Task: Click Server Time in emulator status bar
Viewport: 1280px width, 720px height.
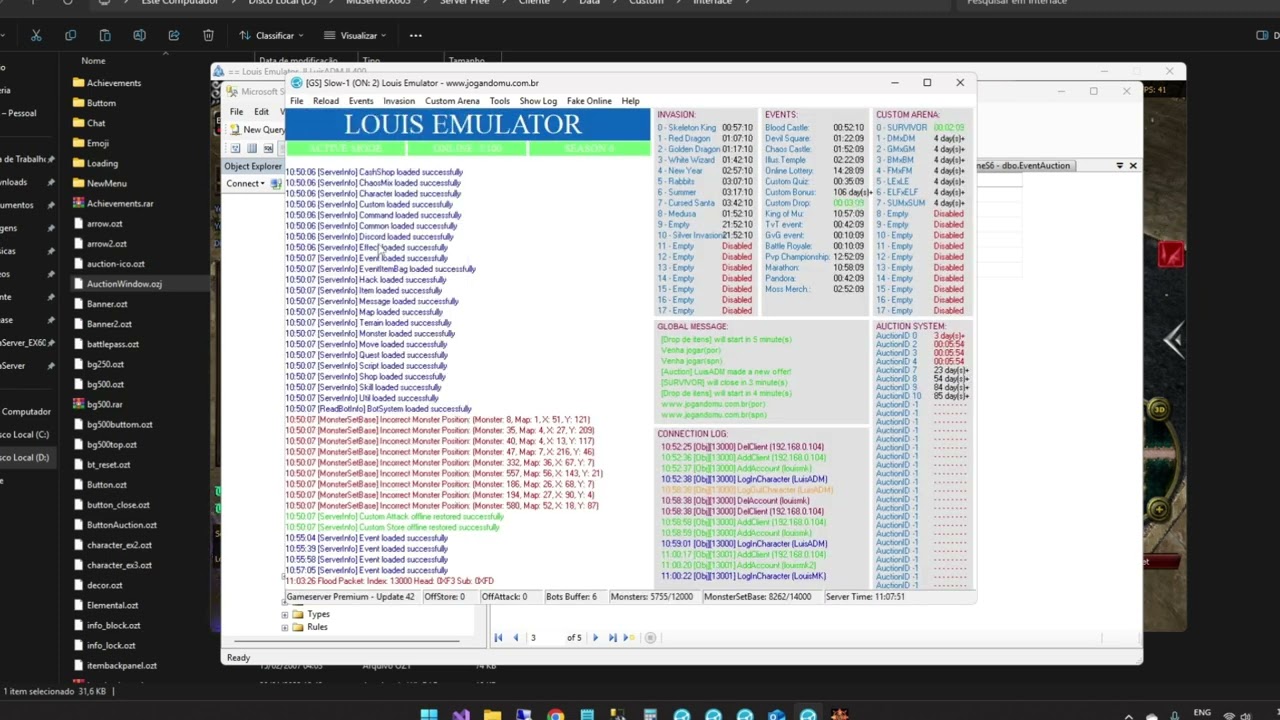Action: coord(865,597)
